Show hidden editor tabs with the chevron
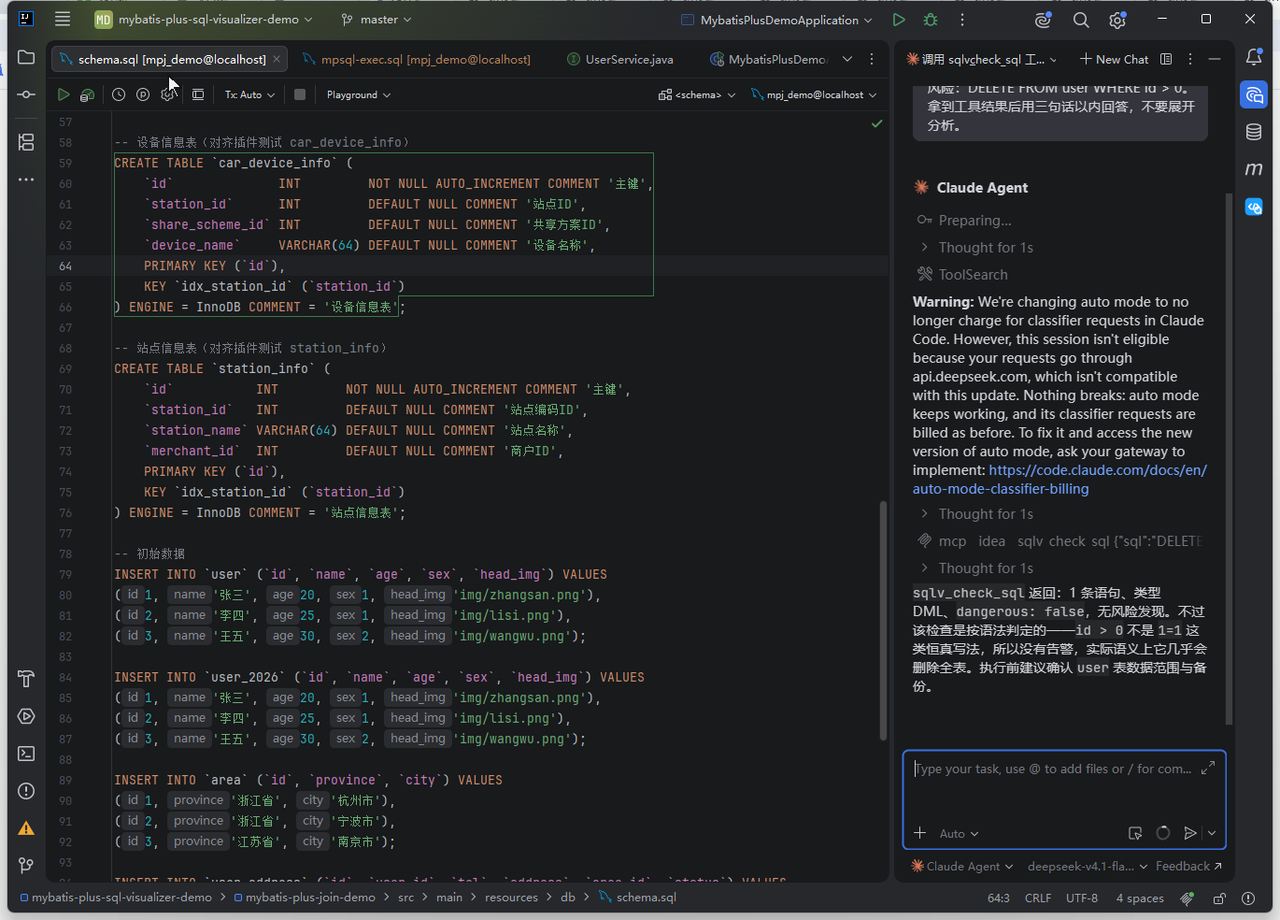Viewport: 1280px width, 920px height. [848, 59]
